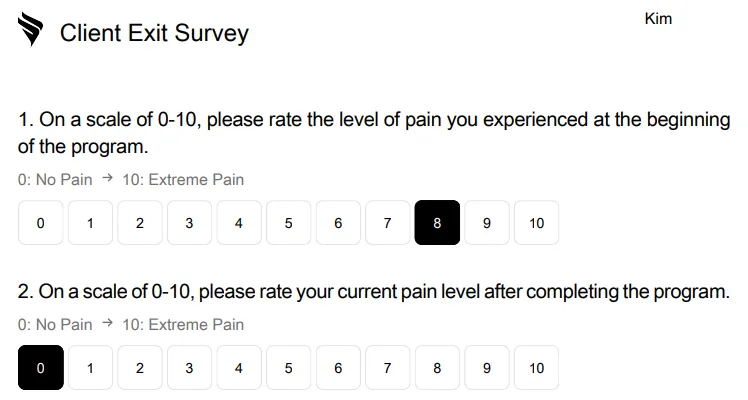
Task: Select 6 for current pain level
Action: click(338, 368)
